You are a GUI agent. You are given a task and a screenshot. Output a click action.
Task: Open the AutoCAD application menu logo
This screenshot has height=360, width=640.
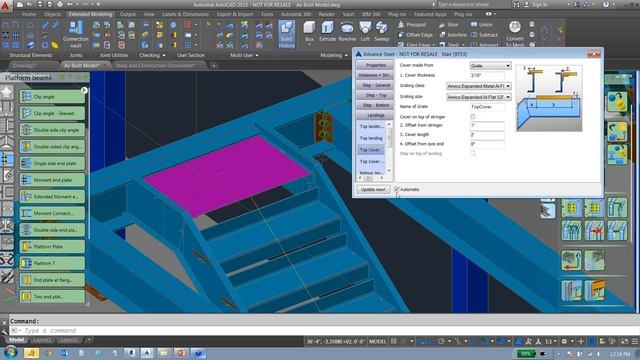5,5
